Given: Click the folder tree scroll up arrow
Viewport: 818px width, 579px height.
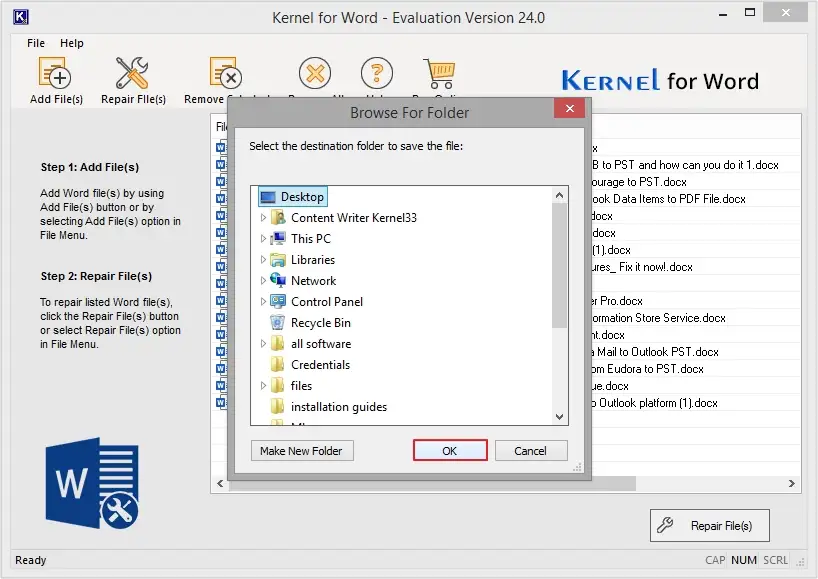Looking at the screenshot, I should point(559,196).
